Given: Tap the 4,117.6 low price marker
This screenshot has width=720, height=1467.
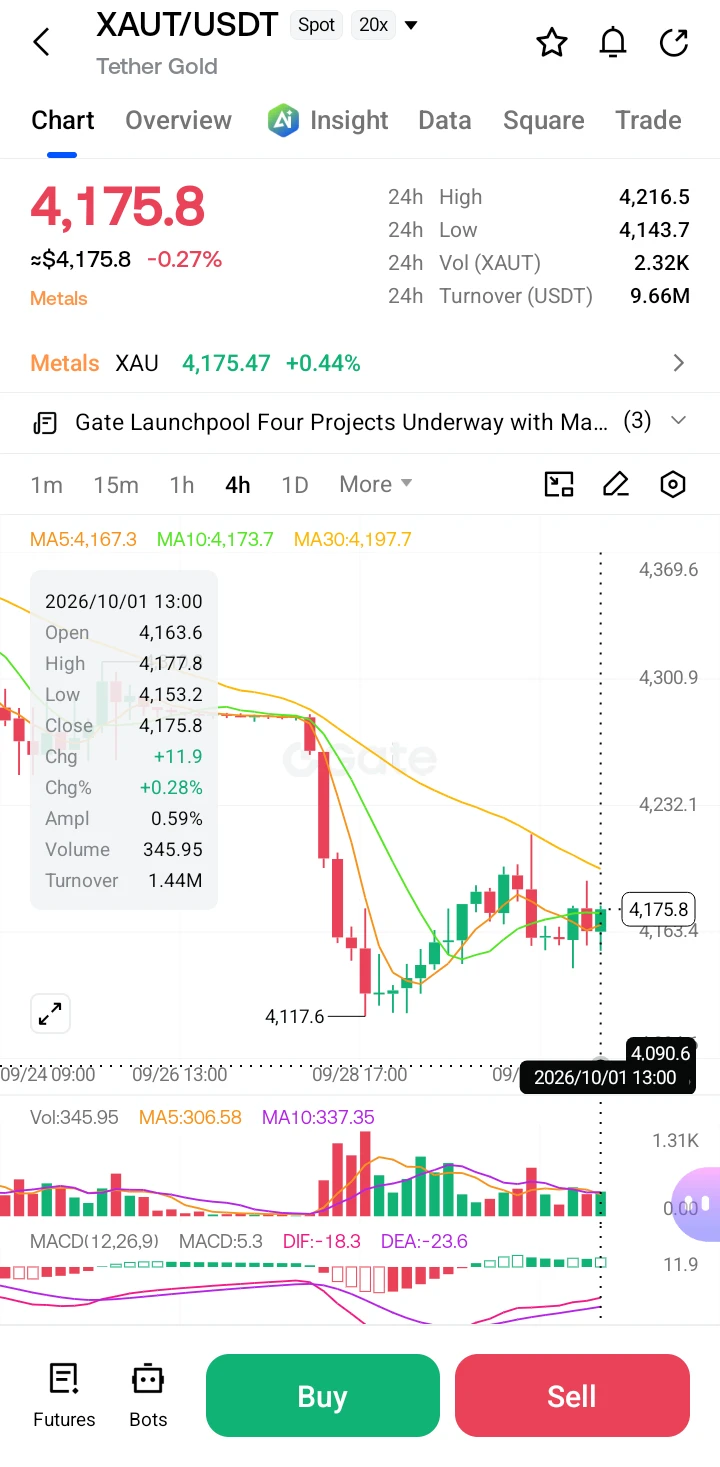Looking at the screenshot, I should [x=295, y=1016].
